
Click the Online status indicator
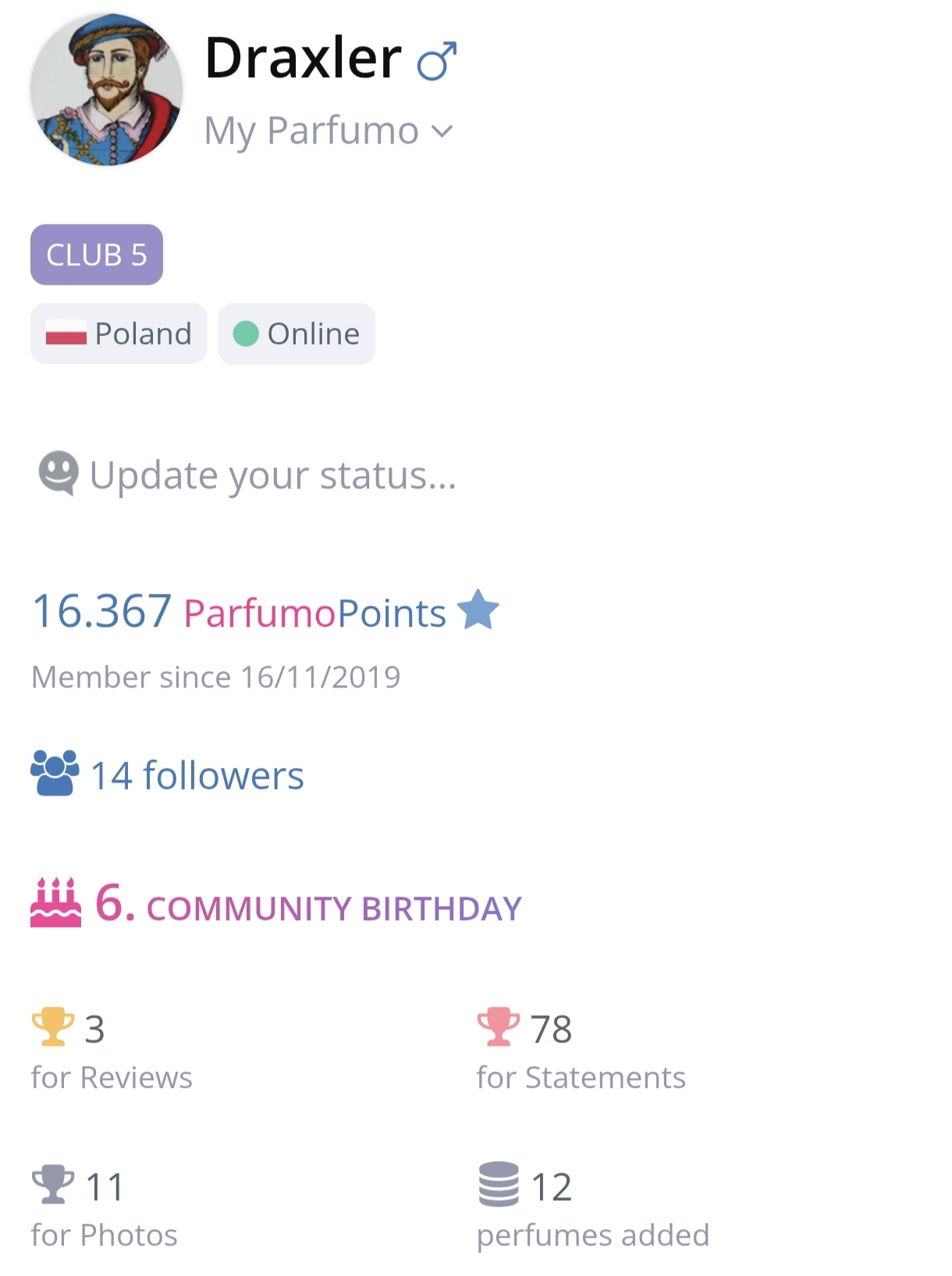coord(297,334)
